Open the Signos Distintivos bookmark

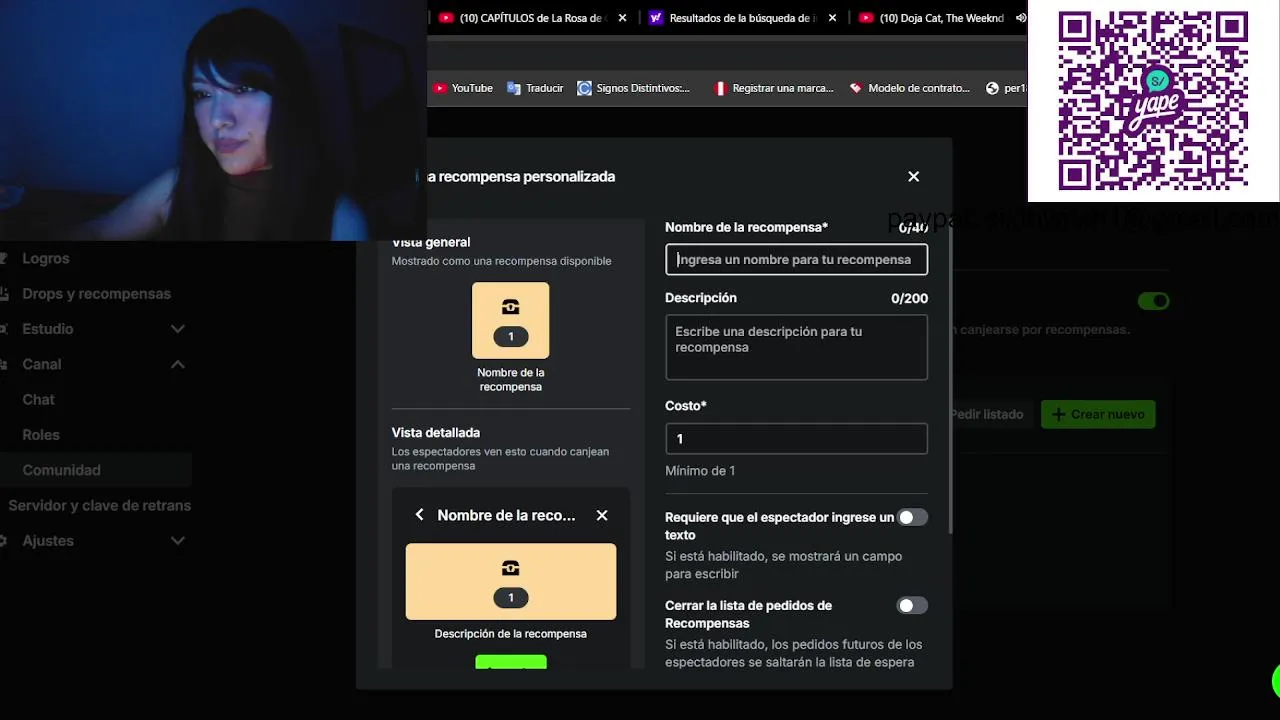pos(634,88)
